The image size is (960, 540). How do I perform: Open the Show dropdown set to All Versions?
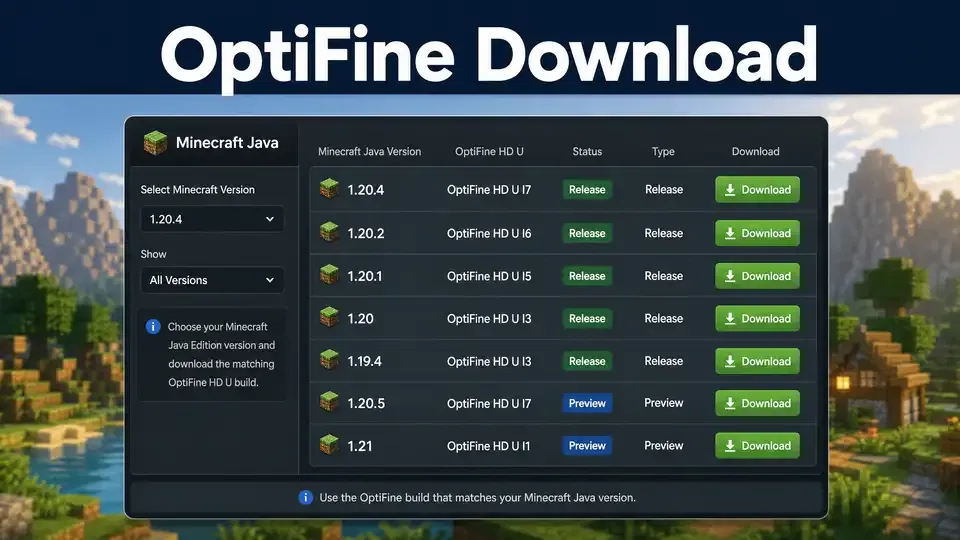[x=212, y=280]
